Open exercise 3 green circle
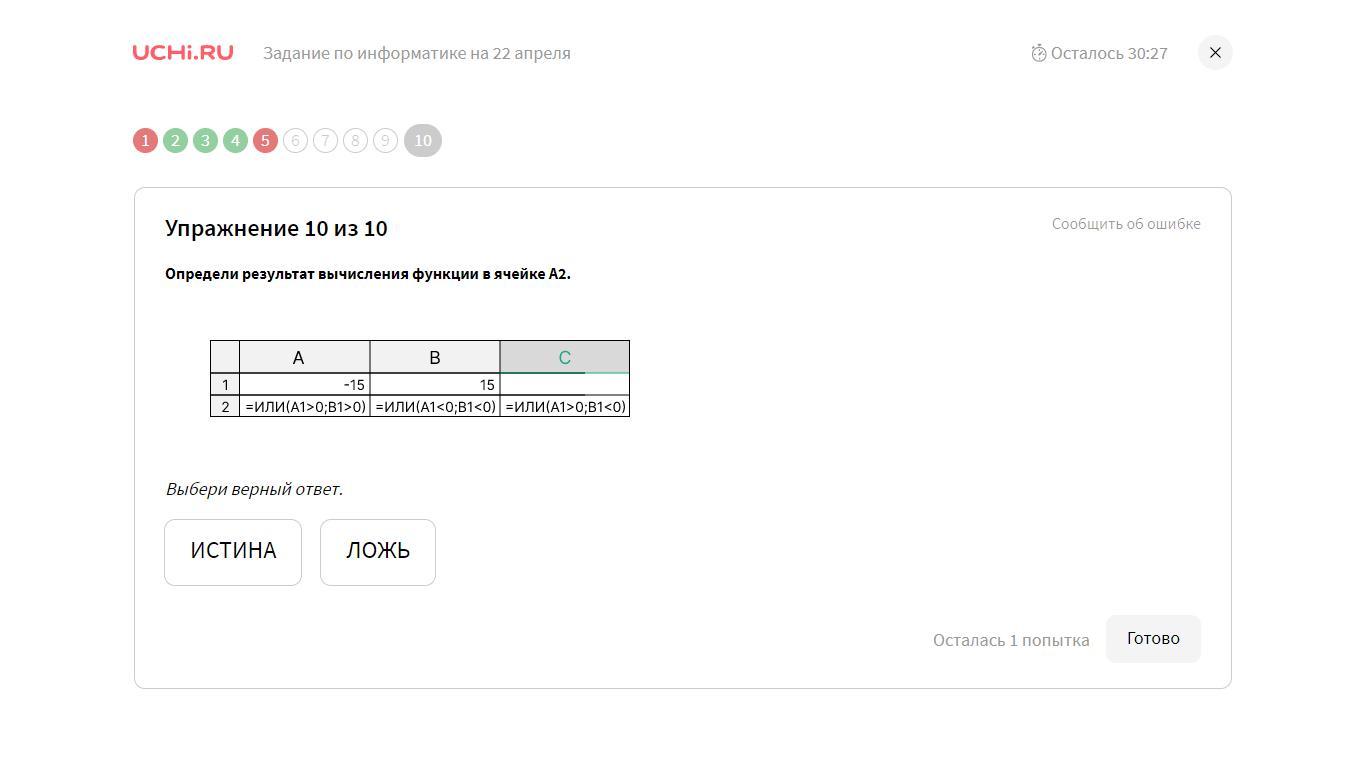The image size is (1366, 768). click(205, 141)
